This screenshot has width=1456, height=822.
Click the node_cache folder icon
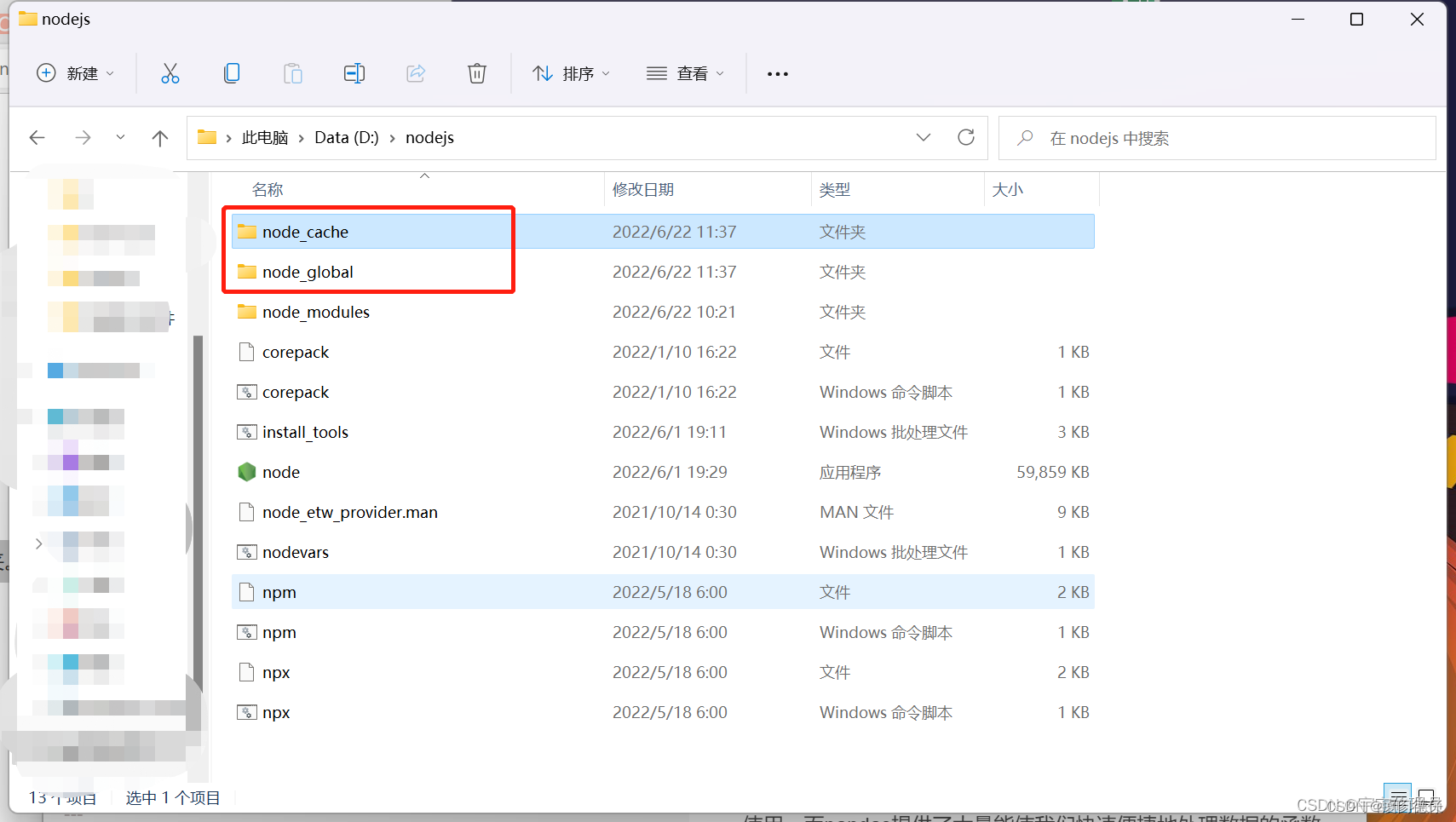247,232
